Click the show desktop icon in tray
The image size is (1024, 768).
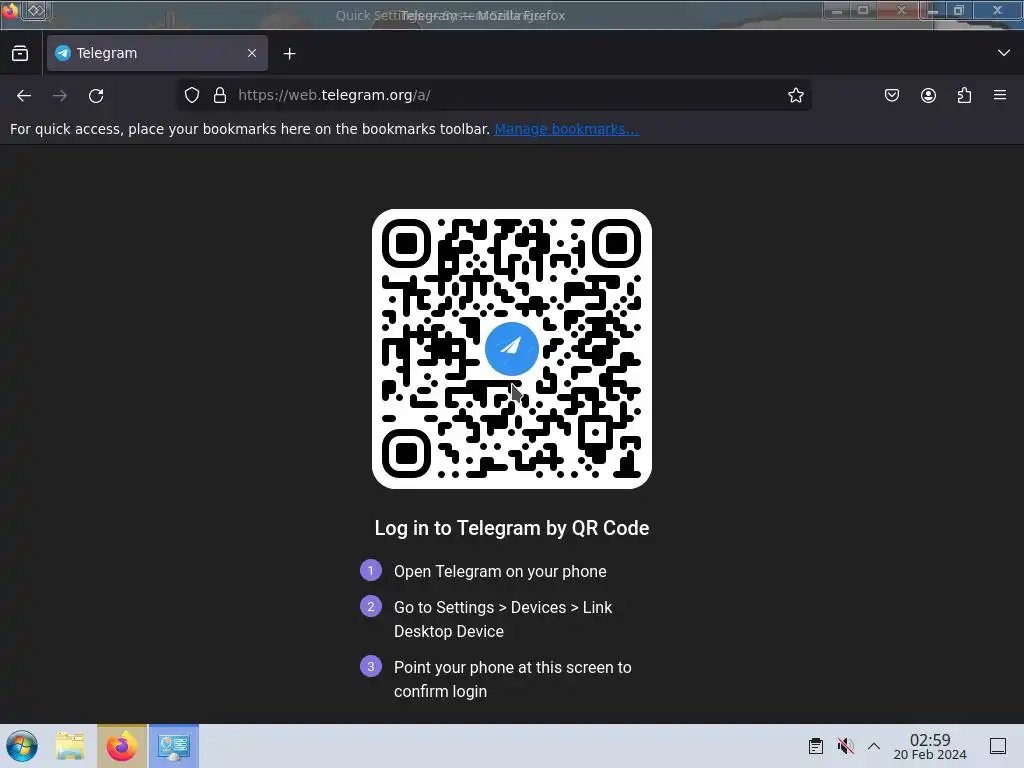(x=998, y=746)
